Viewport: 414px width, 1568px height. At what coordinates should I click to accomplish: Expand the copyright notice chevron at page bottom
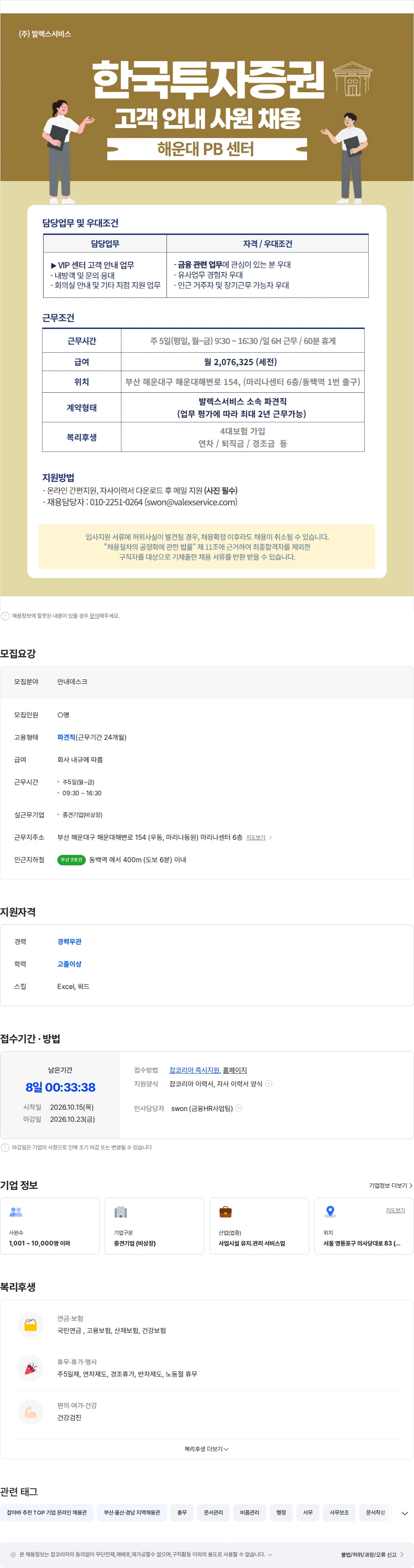[270, 1554]
